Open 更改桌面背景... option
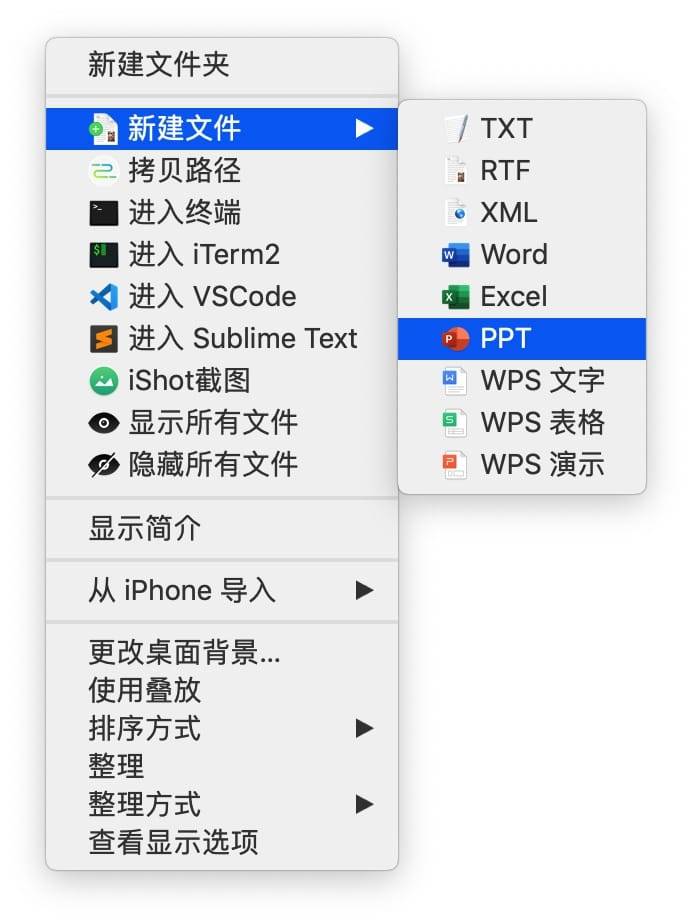692x924 pixels. (x=184, y=653)
